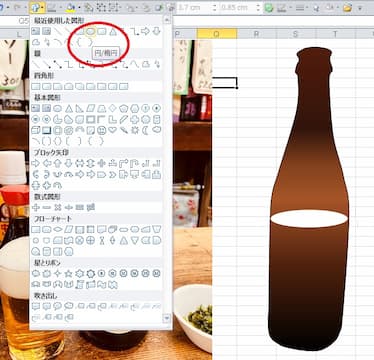374x360 pixels.
Task: Select the white ellipse on the bottle
Action: [x=309, y=219]
